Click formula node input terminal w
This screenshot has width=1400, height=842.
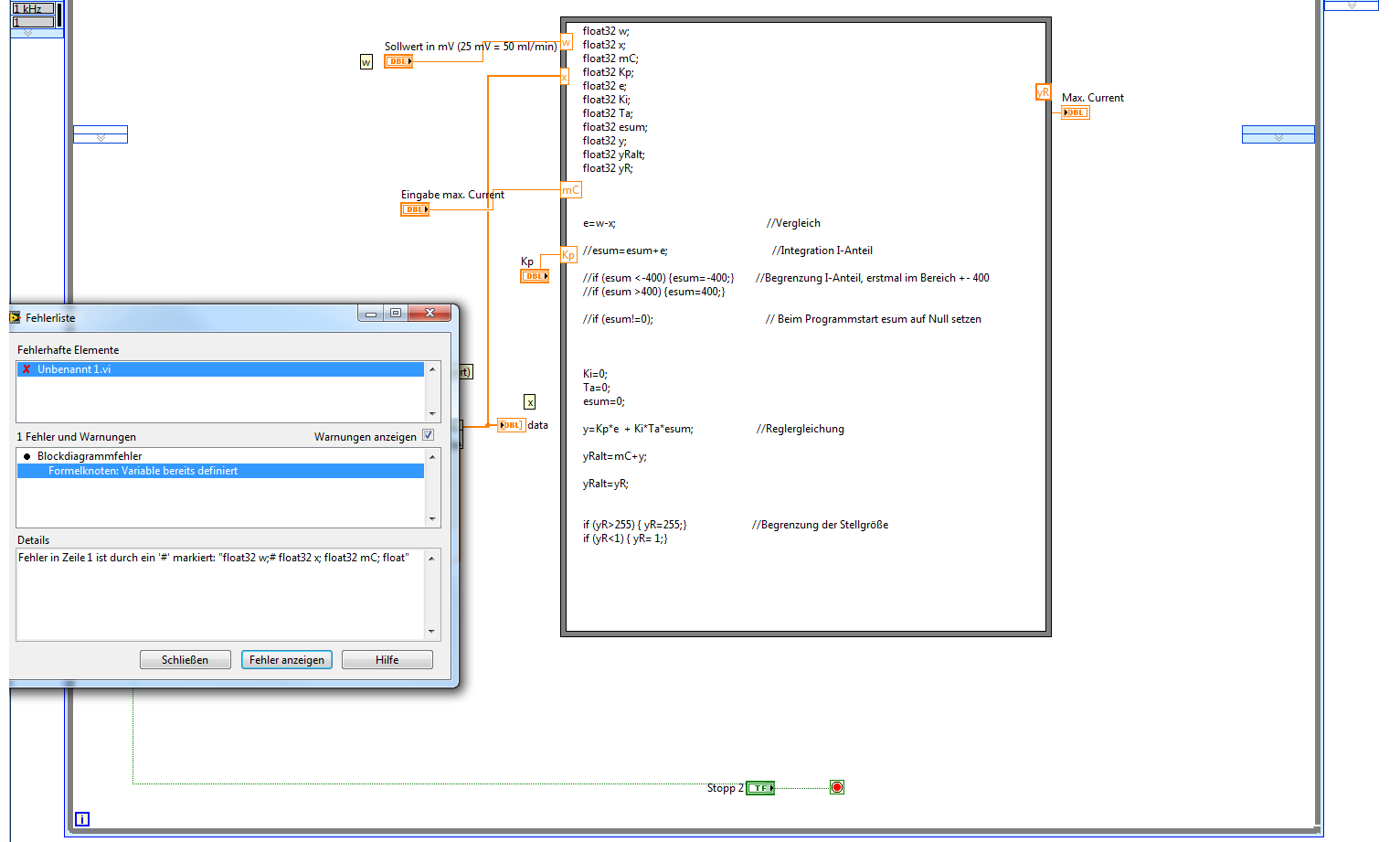click(x=566, y=42)
